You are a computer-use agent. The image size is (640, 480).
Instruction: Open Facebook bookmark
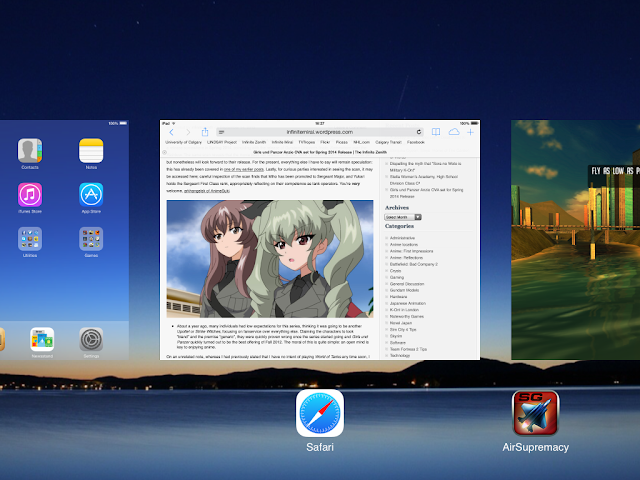pos(416,142)
